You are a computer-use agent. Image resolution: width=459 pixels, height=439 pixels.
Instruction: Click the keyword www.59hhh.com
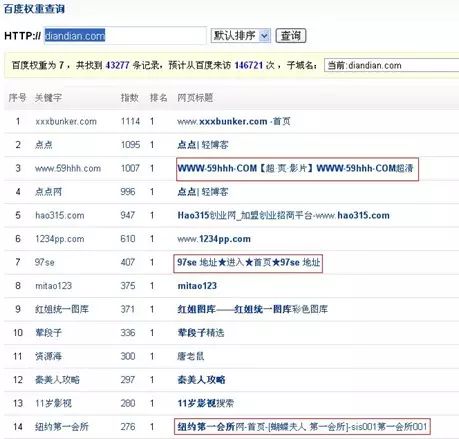pos(68,168)
